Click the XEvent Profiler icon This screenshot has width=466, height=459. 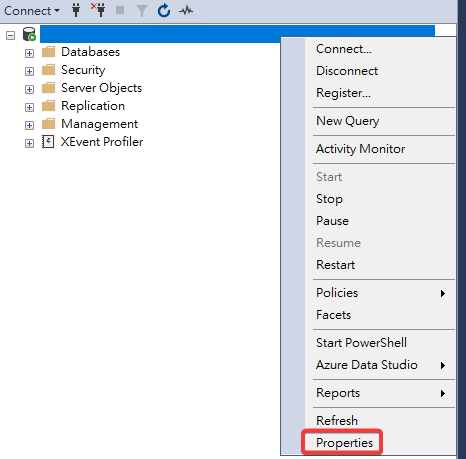coord(48,142)
